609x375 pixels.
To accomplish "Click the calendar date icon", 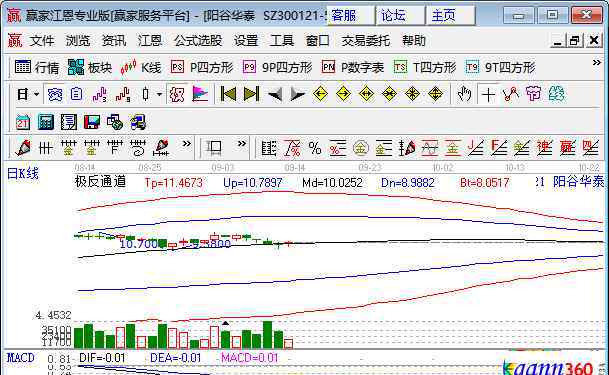I will 23,122.
